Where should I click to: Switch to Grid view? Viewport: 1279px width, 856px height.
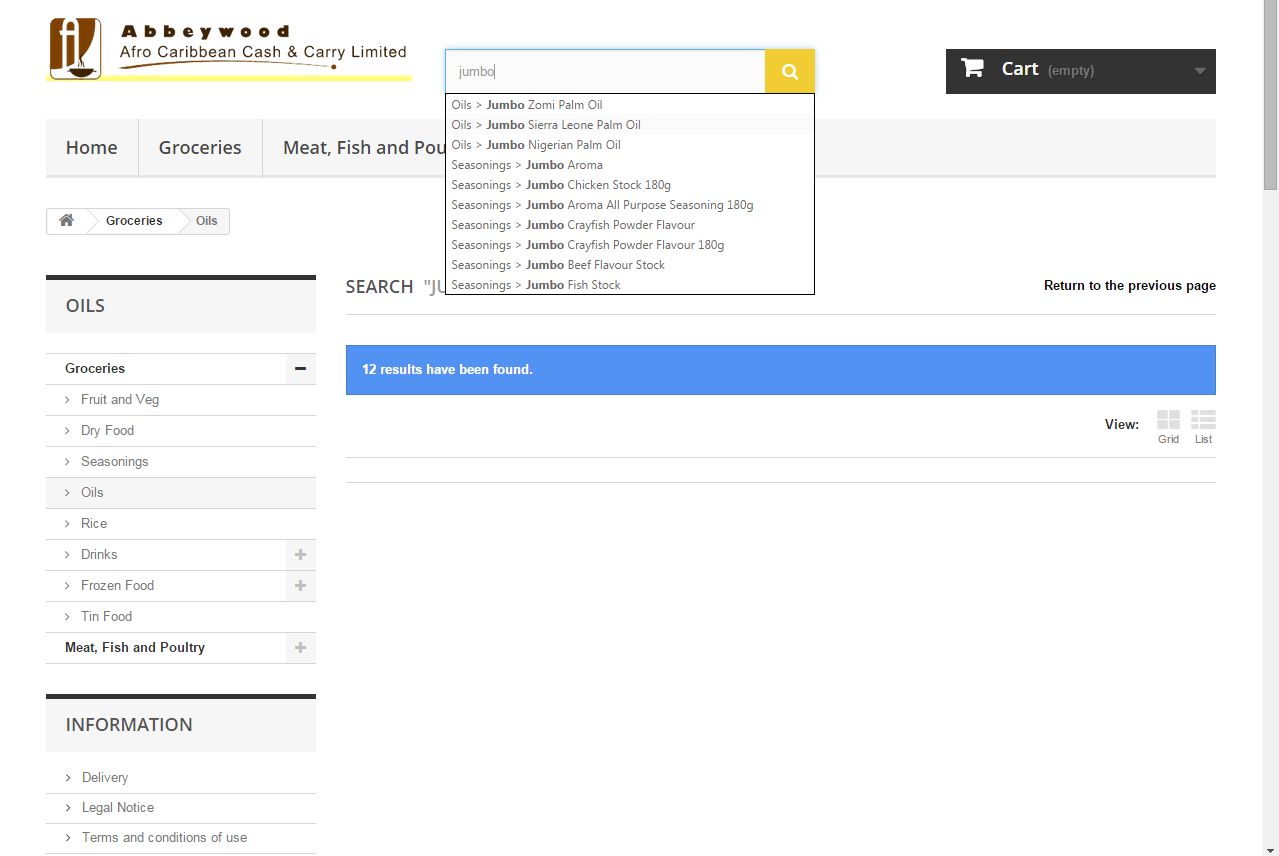tap(1168, 427)
